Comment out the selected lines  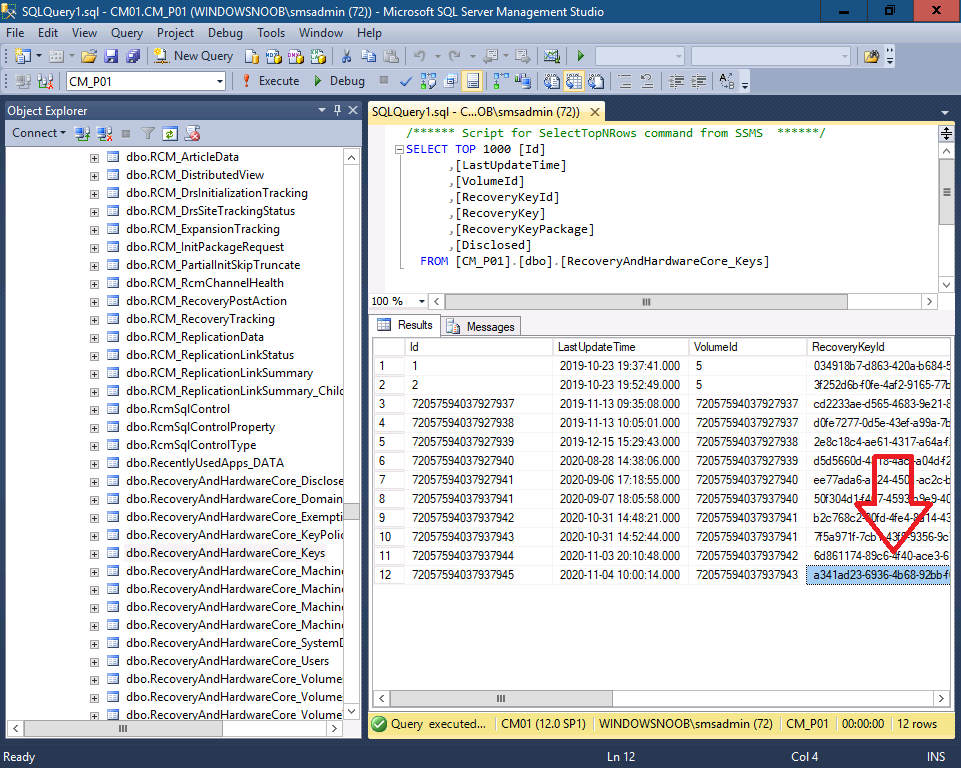(x=625, y=81)
